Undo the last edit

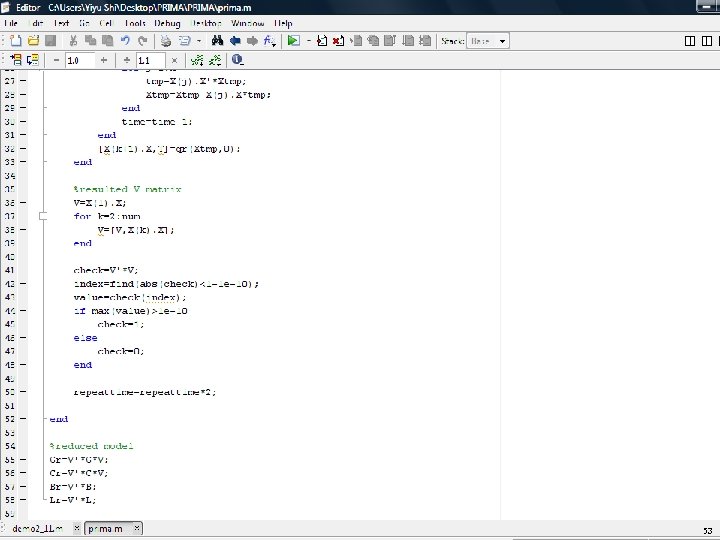(125, 41)
